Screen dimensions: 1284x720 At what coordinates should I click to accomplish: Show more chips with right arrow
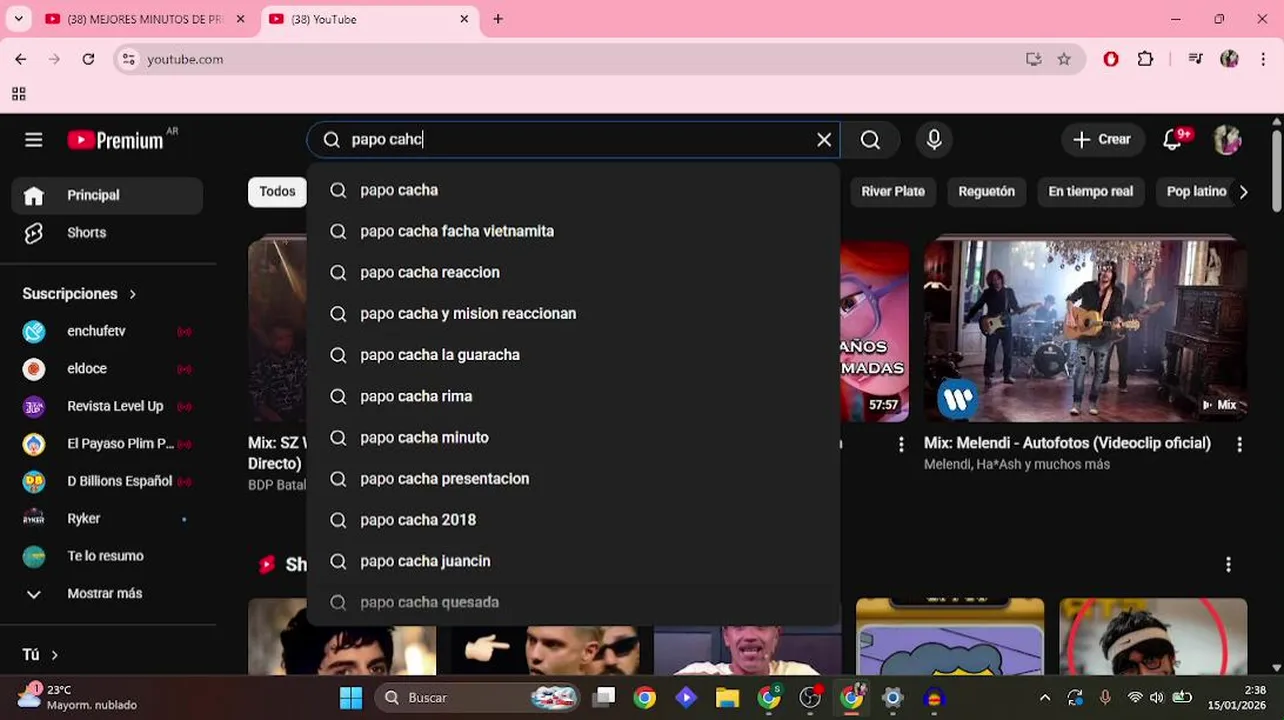click(x=1243, y=192)
